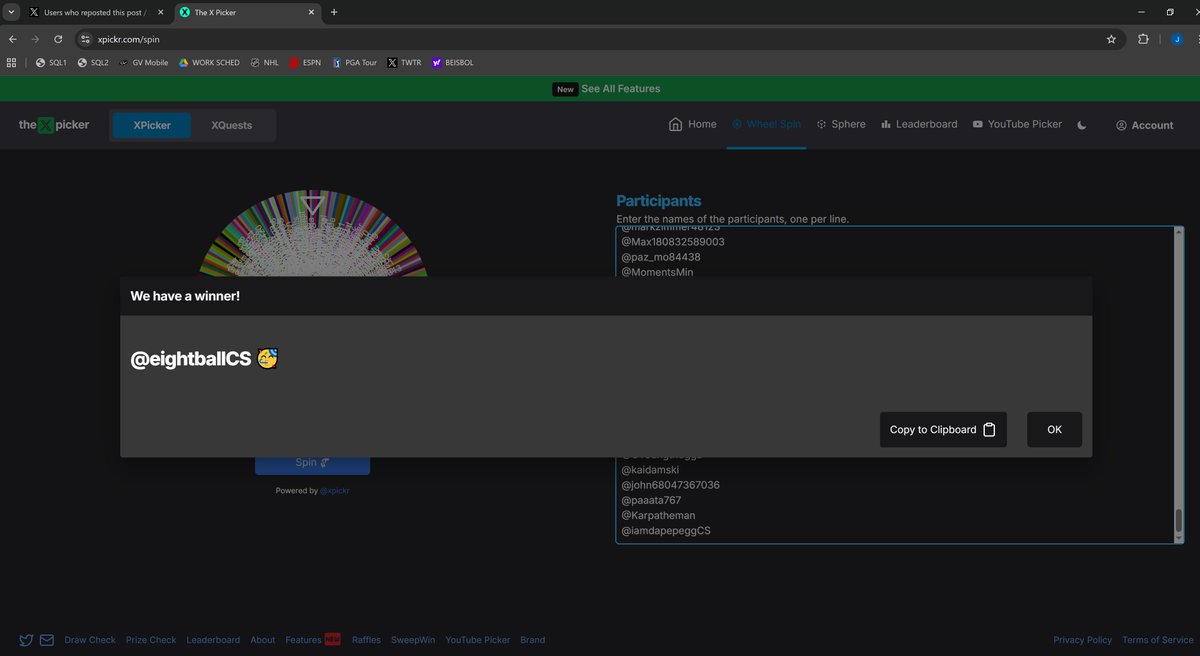Open the WORK SCHED bookmark
The height and width of the screenshot is (656, 1200).
click(x=209, y=62)
